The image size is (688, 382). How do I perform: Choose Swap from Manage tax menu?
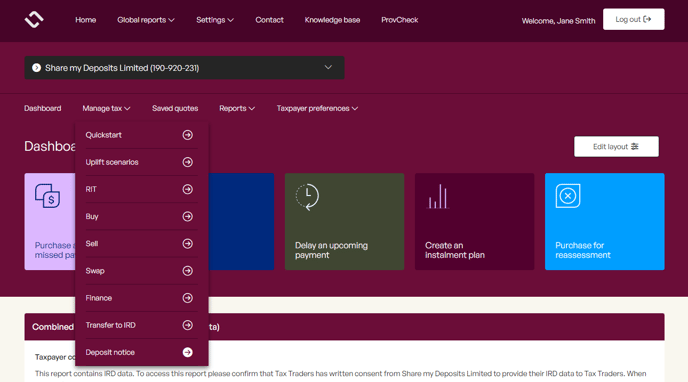[x=141, y=271]
